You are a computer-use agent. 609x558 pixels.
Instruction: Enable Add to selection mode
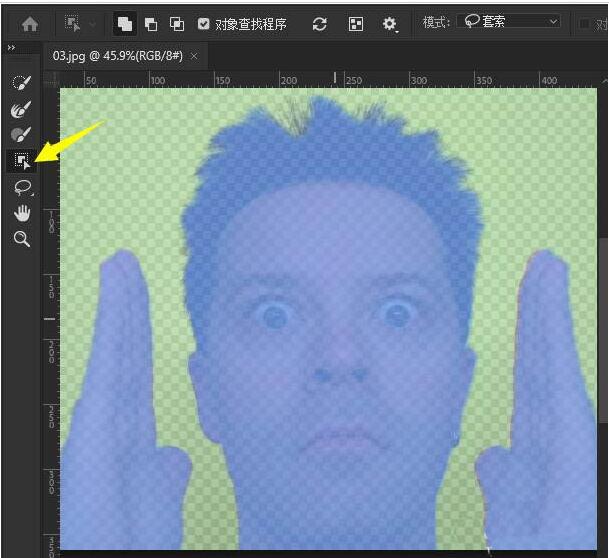click(125, 23)
